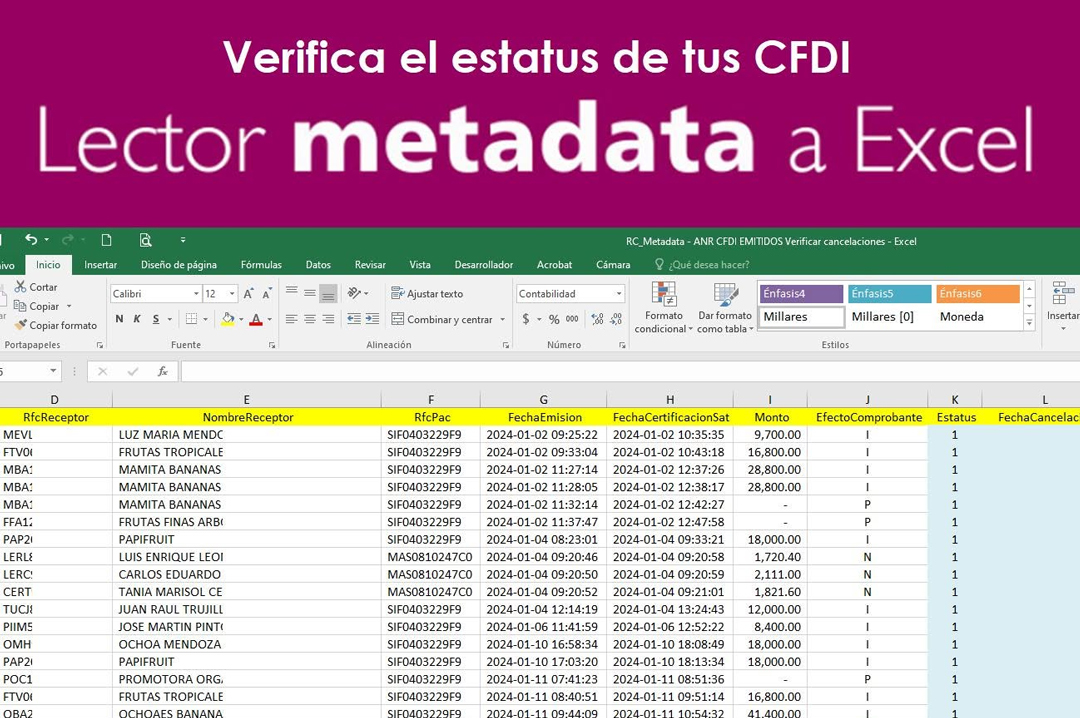Select the Millares cell style

[x=802, y=317]
